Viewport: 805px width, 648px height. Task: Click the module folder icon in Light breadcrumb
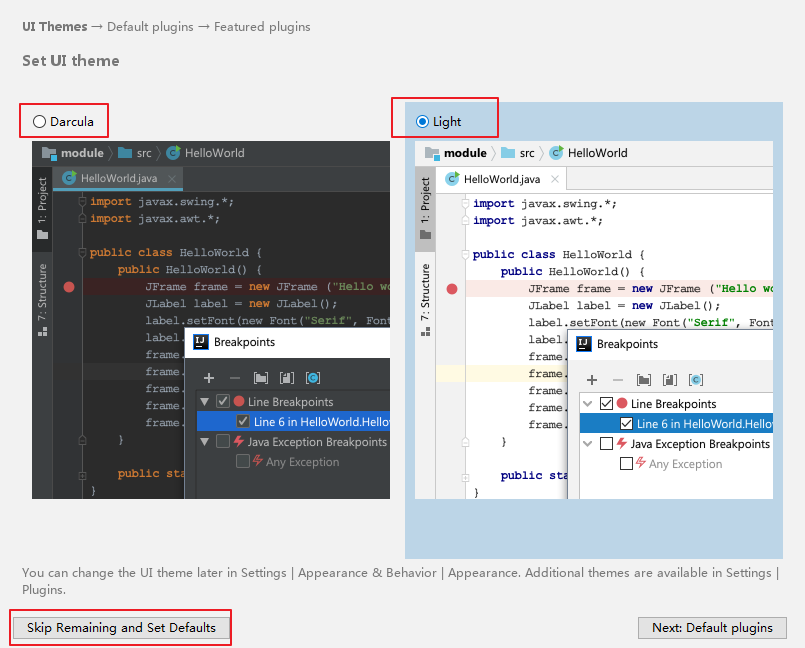(x=432, y=153)
